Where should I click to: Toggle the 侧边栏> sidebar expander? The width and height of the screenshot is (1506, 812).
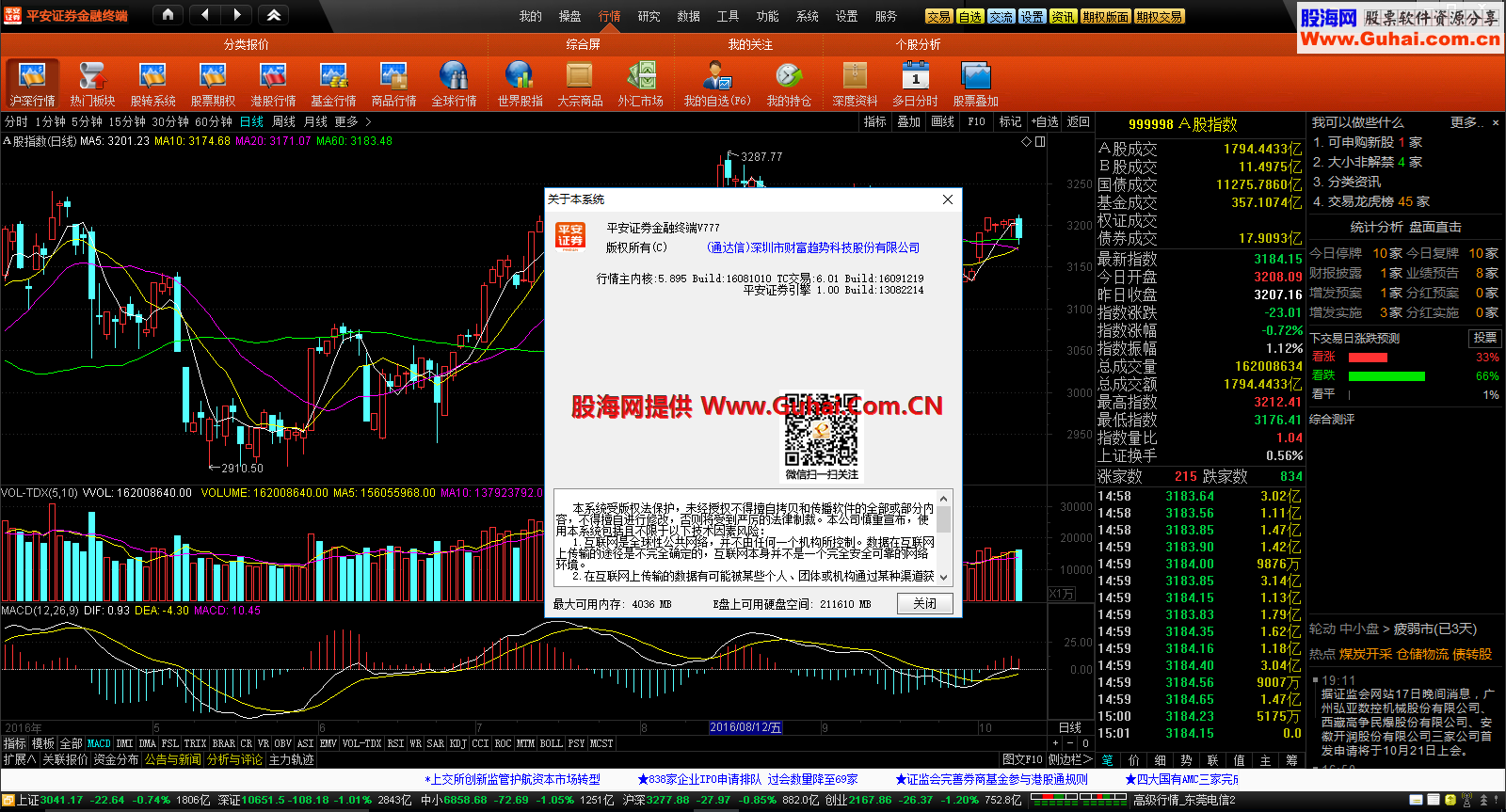pos(1070,759)
